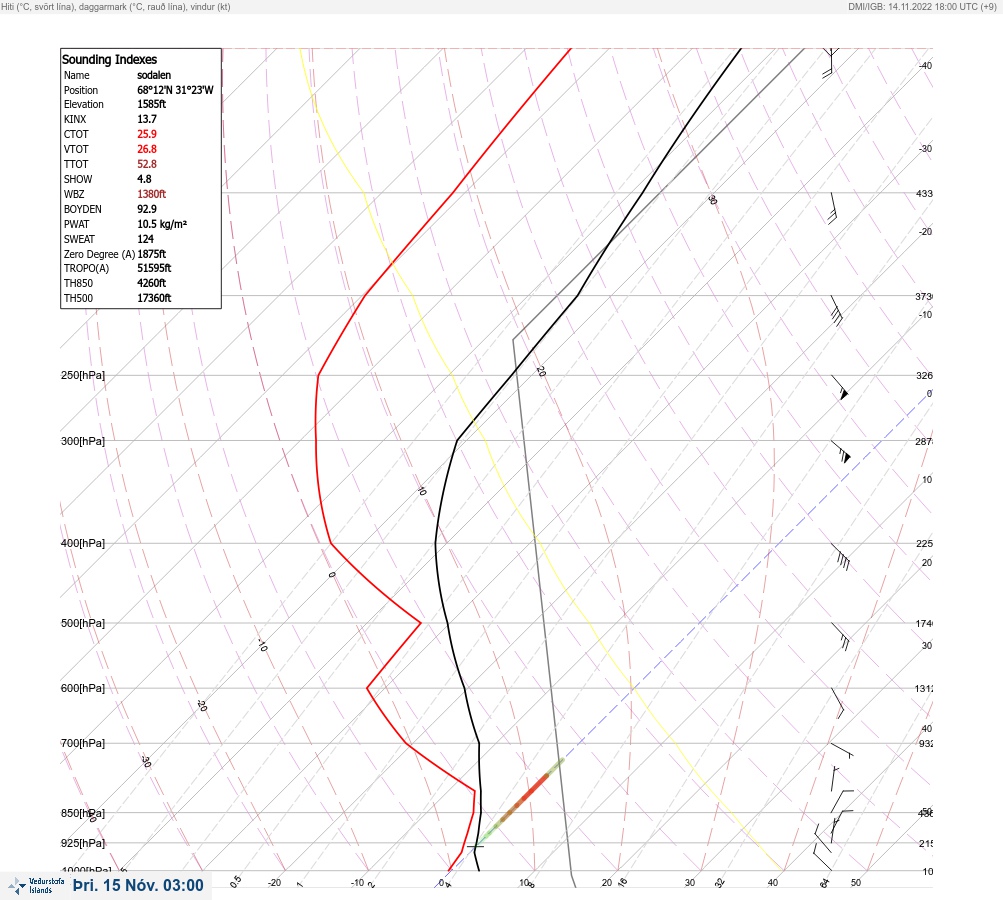The width and height of the screenshot is (1003, 900).
Task: Click the wind barb at 400 hPa level
Action: coord(840,557)
